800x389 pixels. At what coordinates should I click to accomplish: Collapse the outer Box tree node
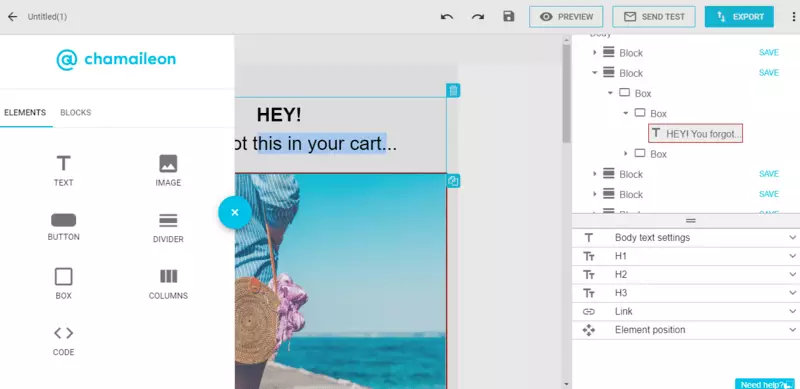click(x=610, y=93)
